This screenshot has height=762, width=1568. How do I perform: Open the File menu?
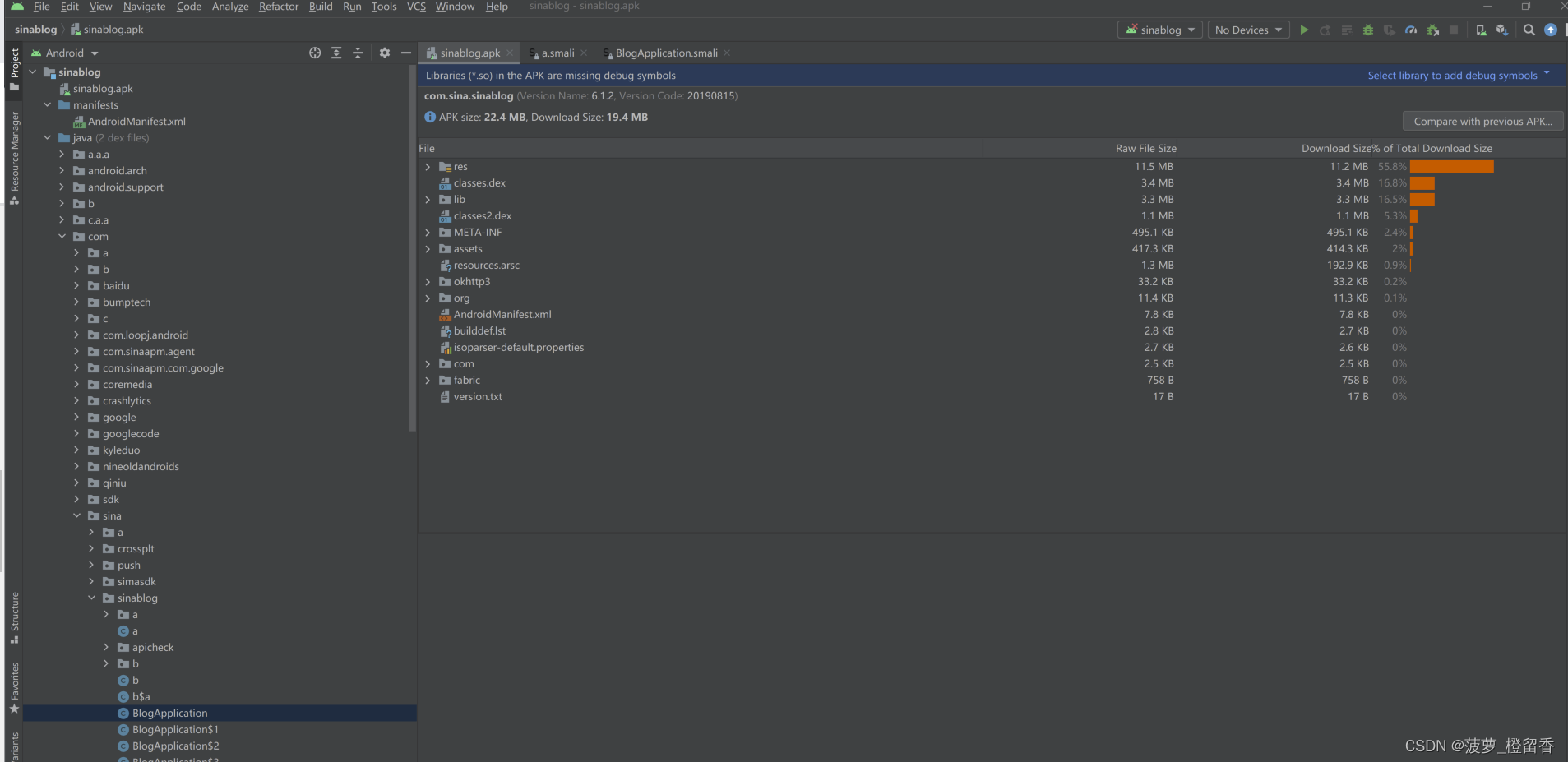[42, 7]
